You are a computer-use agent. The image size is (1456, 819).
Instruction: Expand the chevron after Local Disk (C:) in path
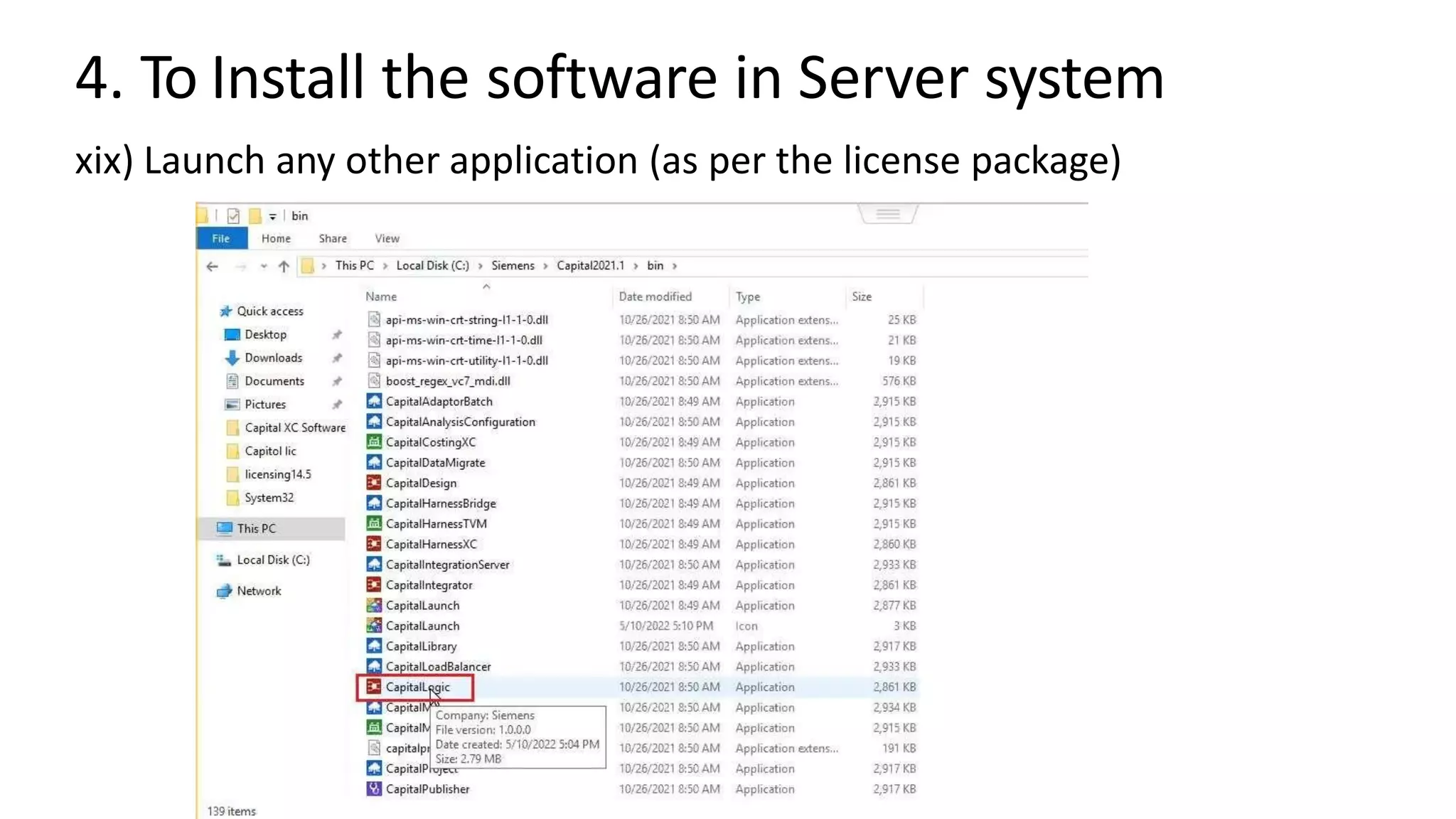[x=481, y=266]
